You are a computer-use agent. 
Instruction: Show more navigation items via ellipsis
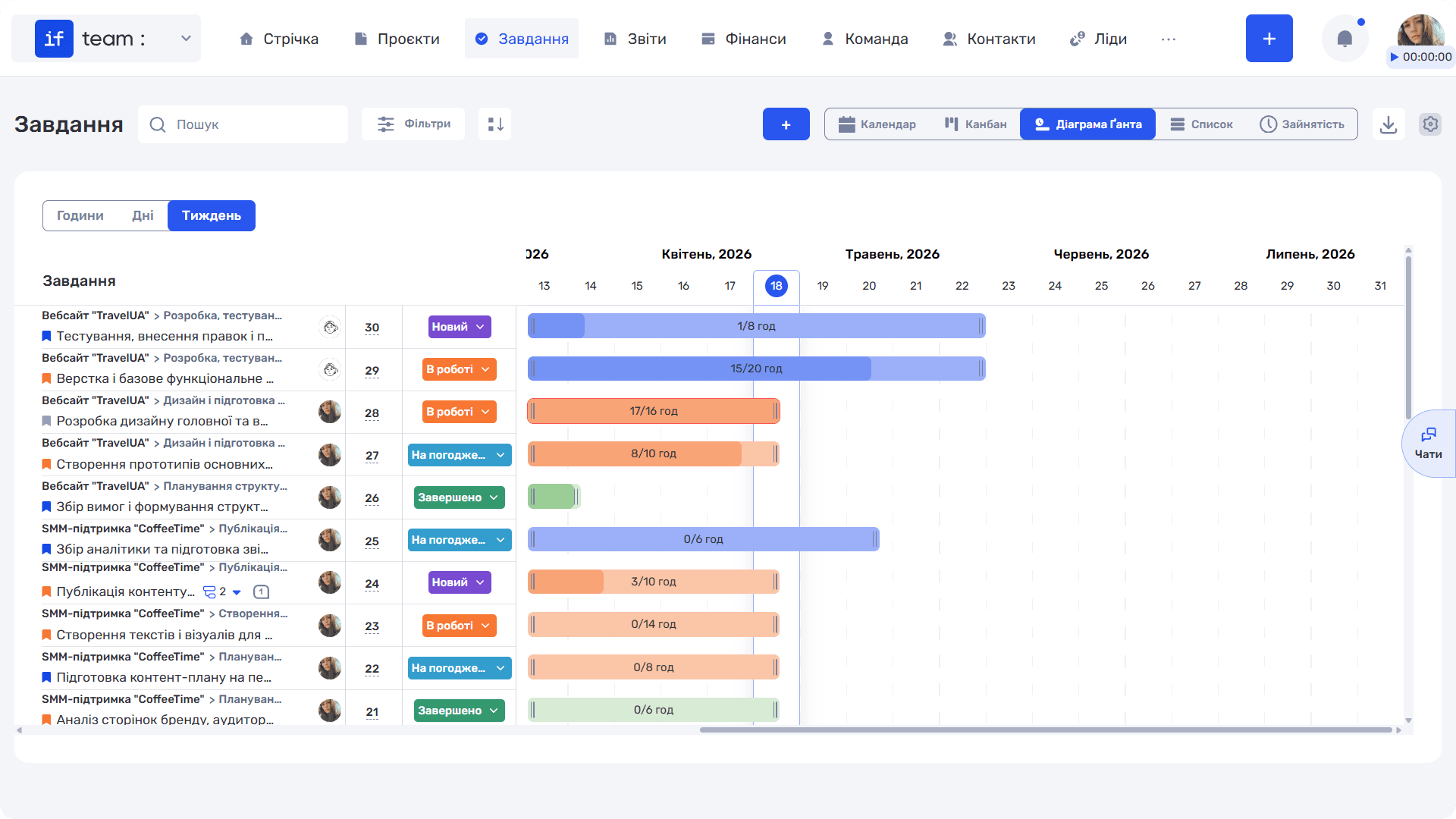pyautogui.click(x=1169, y=39)
